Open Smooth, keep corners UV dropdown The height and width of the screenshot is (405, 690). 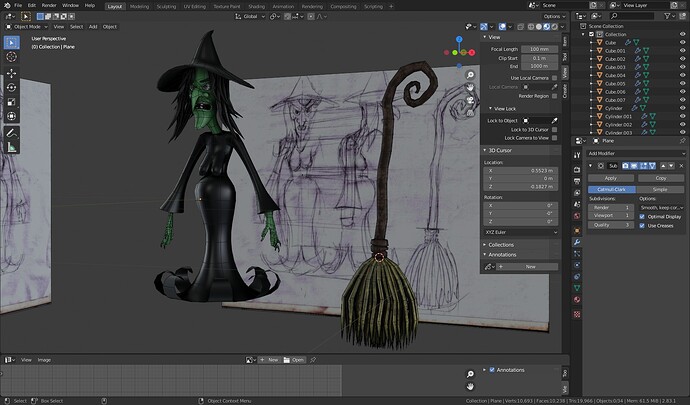[661, 207]
